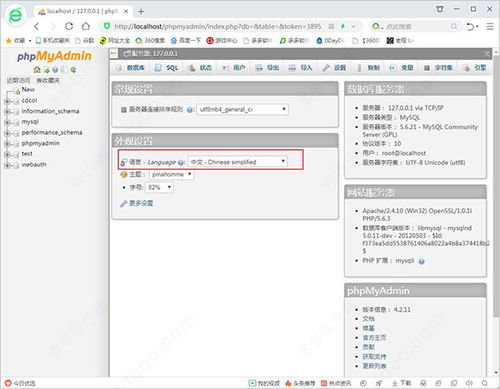Click the help icon beside server connection collation

[x=189, y=110]
